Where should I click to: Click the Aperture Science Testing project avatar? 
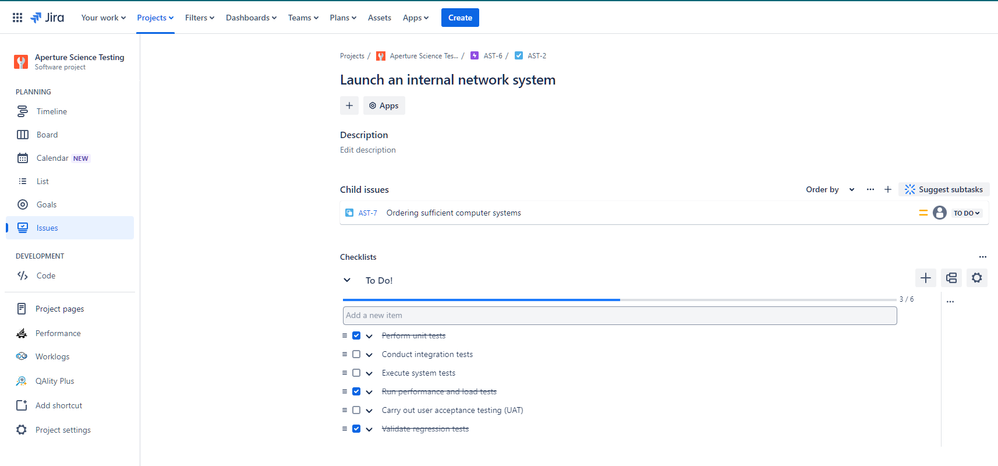coord(21,62)
